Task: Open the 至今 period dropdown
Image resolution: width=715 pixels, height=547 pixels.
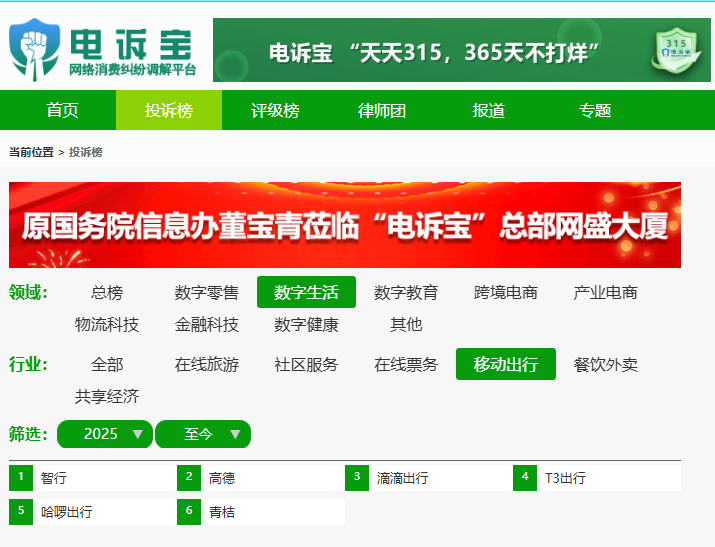Action: tap(203, 434)
